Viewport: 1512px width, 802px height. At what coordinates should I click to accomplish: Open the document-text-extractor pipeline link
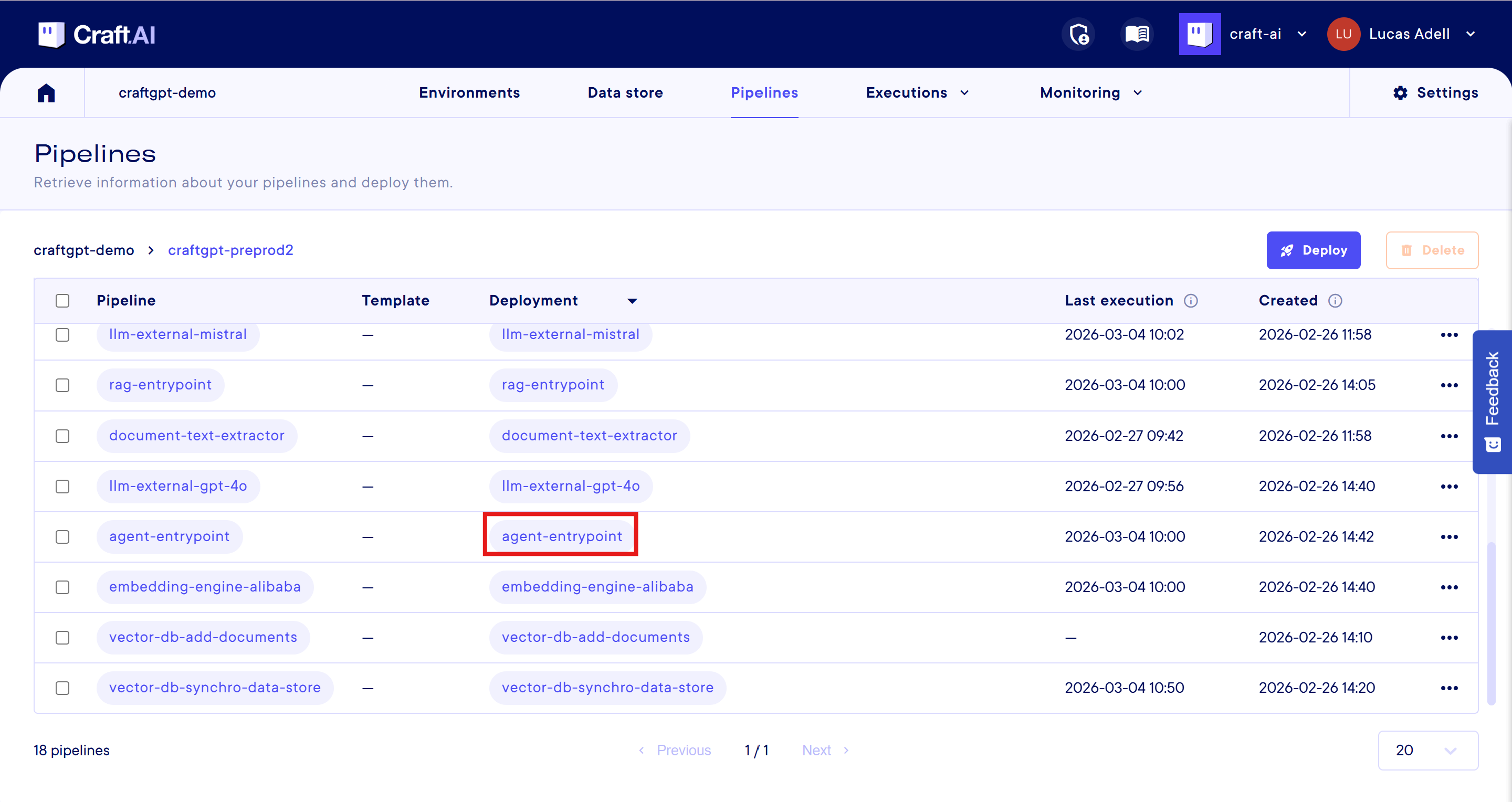tap(197, 436)
